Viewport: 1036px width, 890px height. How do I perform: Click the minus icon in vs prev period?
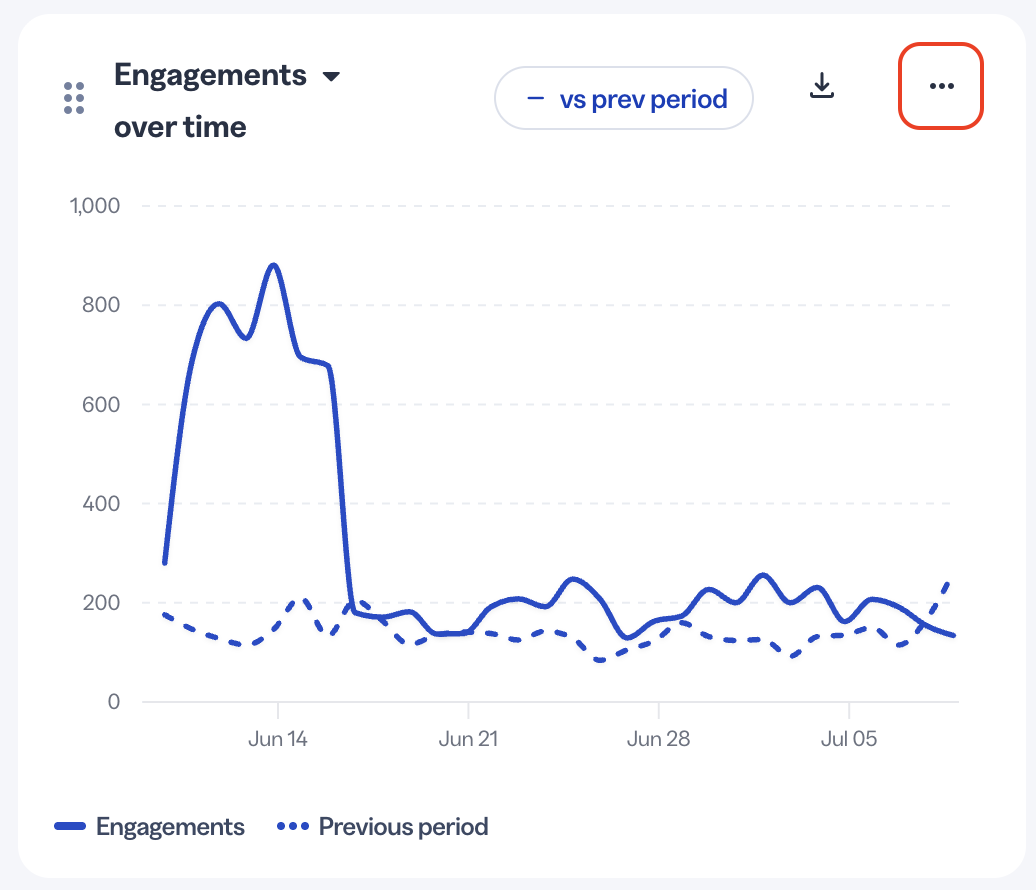pyautogui.click(x=535, y=99)
